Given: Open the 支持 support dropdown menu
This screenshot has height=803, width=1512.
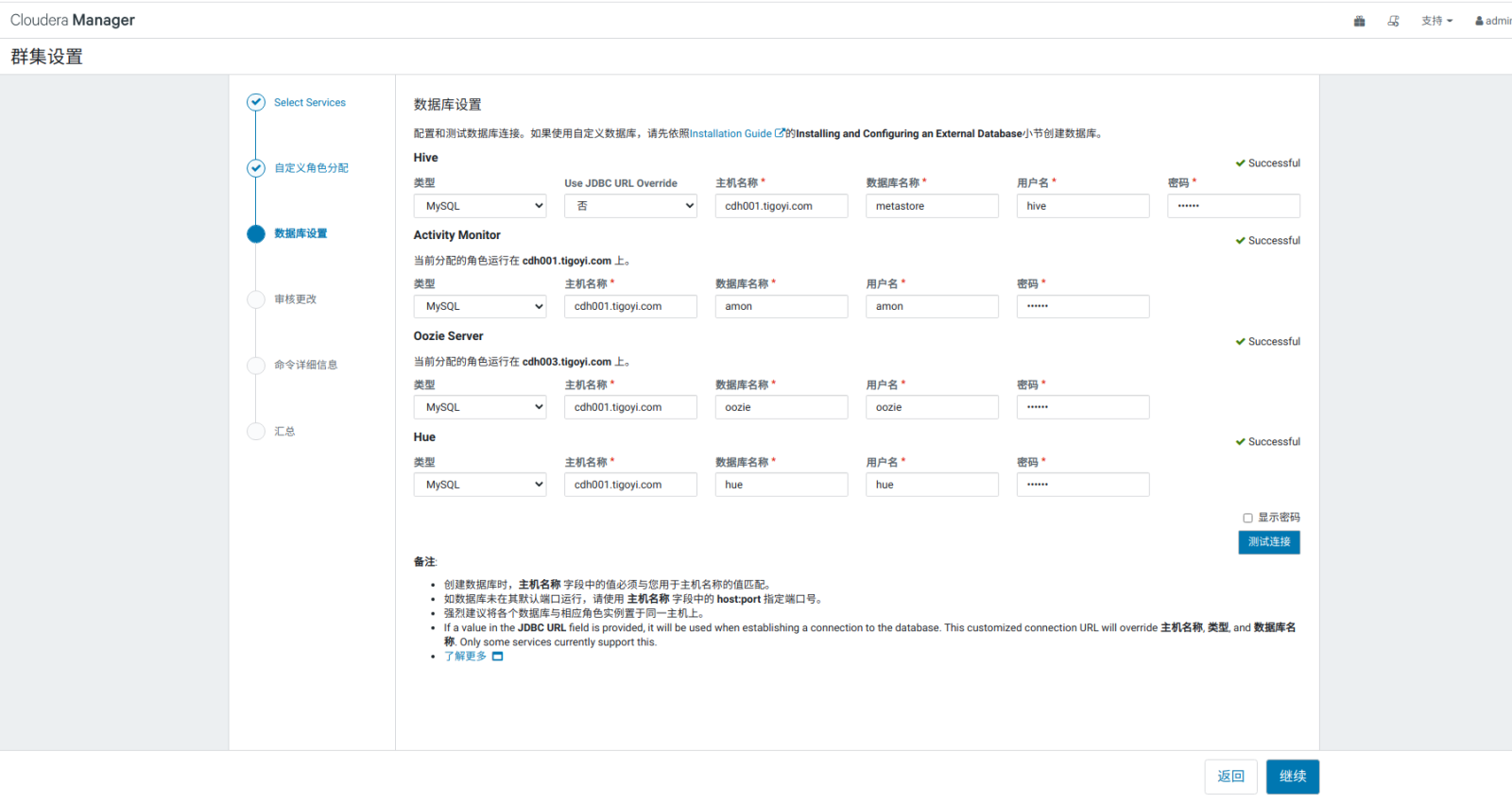Looking at the screenshot, I should click(1437, 21).
